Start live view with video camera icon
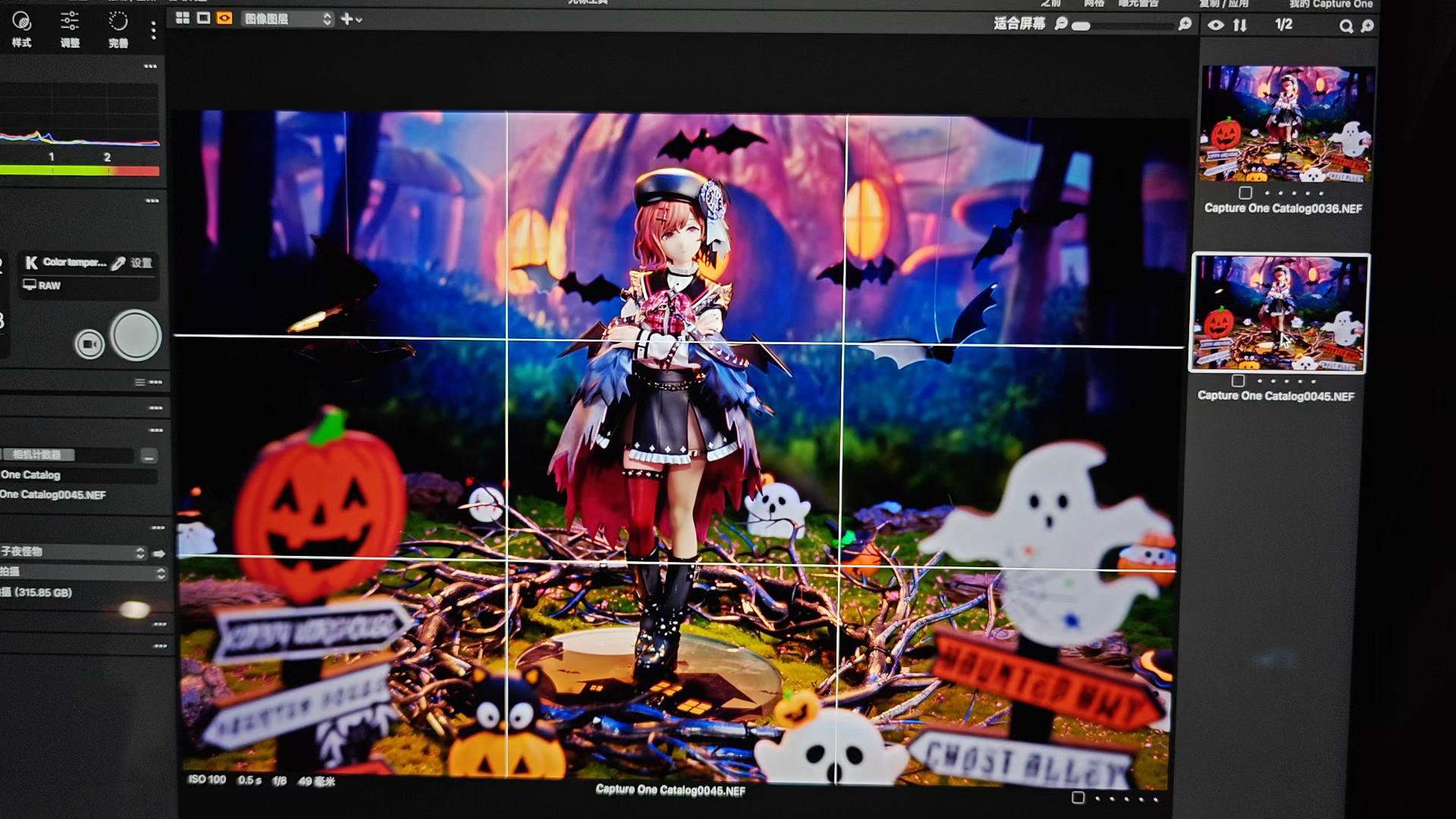 tap(89, 344)
